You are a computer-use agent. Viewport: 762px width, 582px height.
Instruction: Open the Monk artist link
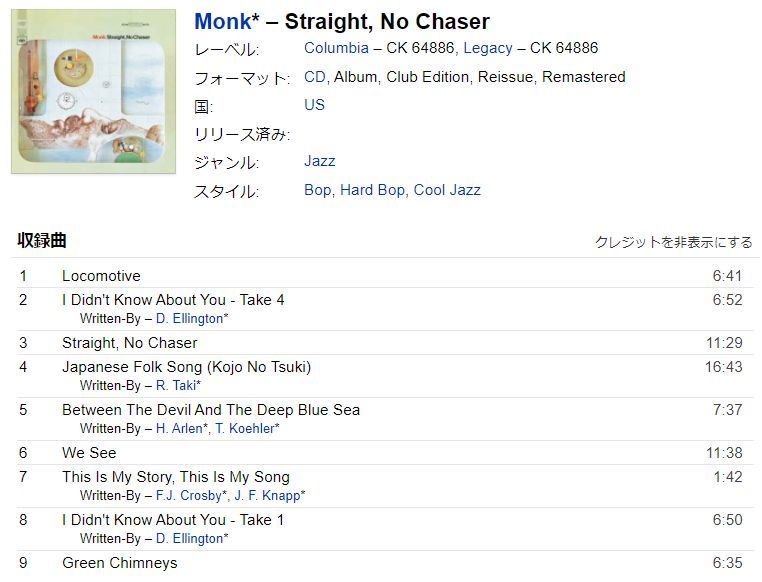pos(223,22)
